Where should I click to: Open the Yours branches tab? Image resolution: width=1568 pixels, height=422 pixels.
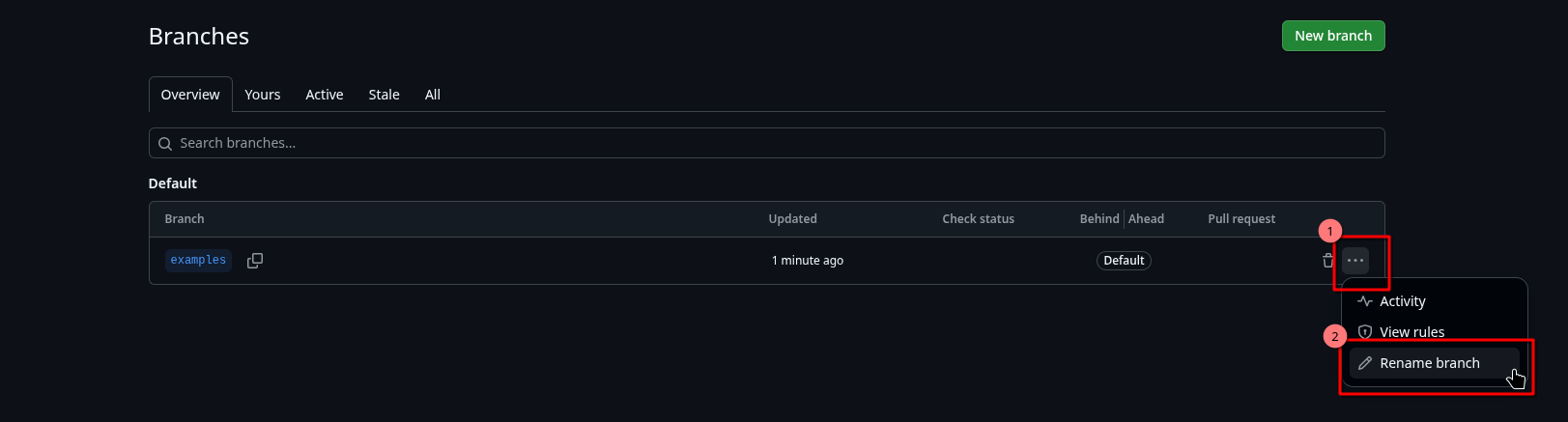(263, 95)
